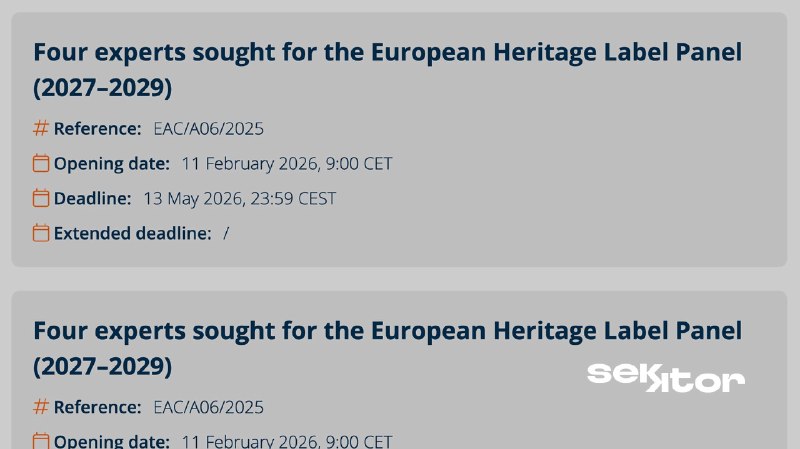
Task: Click the Extended deadline label
Action: coord(132,233)
